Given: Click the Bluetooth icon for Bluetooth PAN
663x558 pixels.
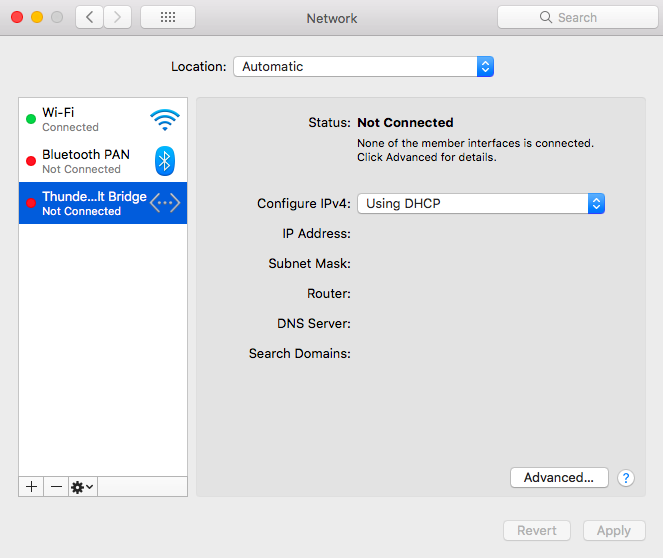Looking at the screenshot, I should pyautogui.click(x=165, y=161).
